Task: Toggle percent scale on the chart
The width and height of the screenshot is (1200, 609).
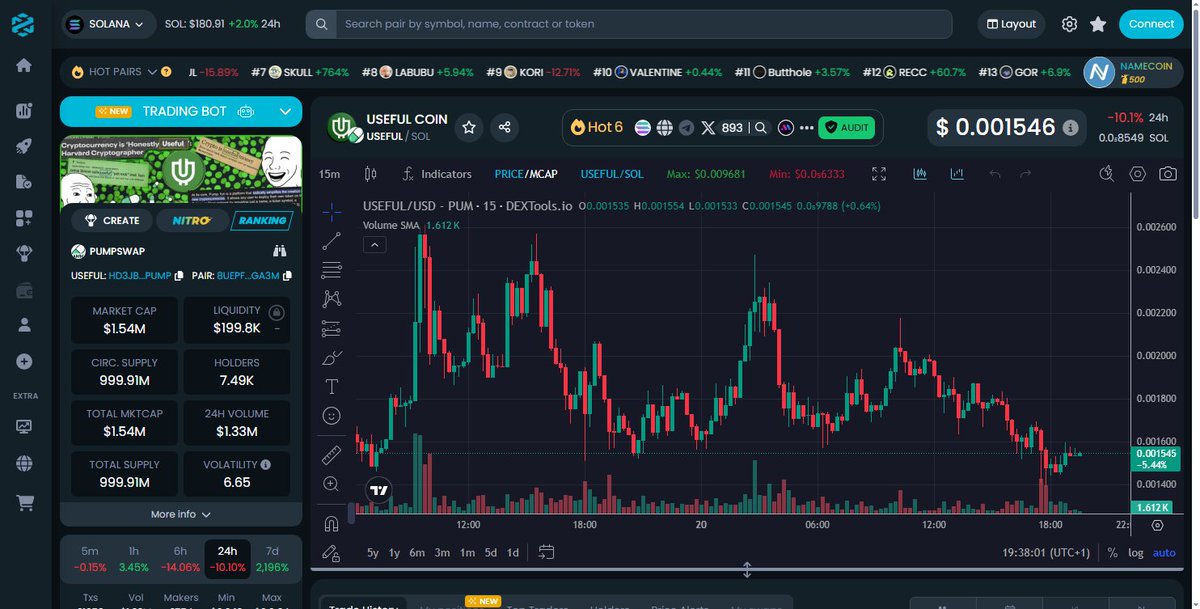Action: [x=1112, y=553]
